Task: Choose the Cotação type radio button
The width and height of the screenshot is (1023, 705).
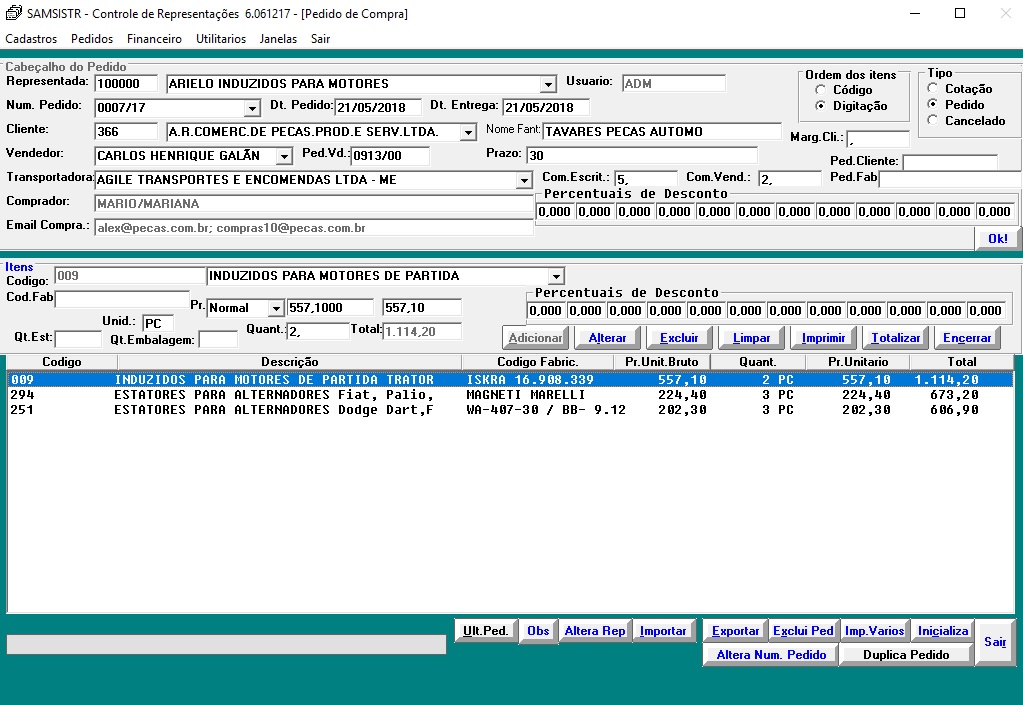Action: (x=933, y=88)
